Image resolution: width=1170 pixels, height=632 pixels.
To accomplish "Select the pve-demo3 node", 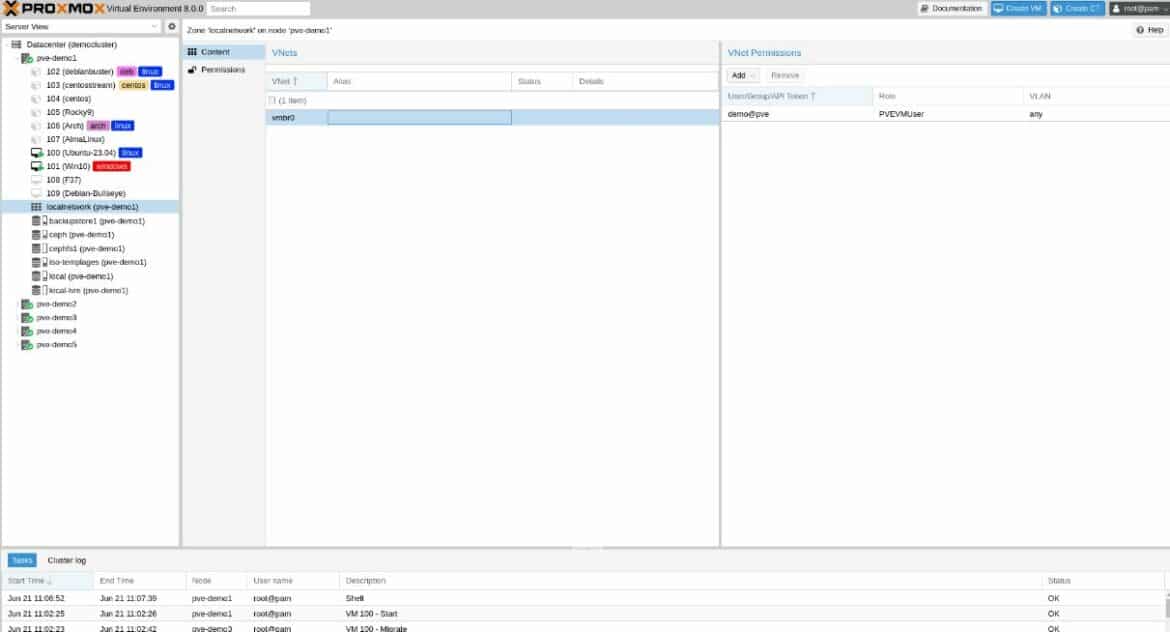I will [56, 317].
